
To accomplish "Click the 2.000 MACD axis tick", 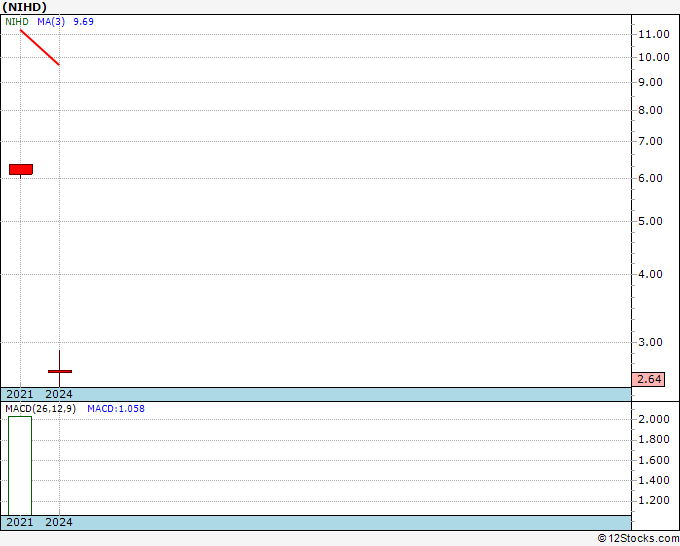I will click(x=654, y=419).
